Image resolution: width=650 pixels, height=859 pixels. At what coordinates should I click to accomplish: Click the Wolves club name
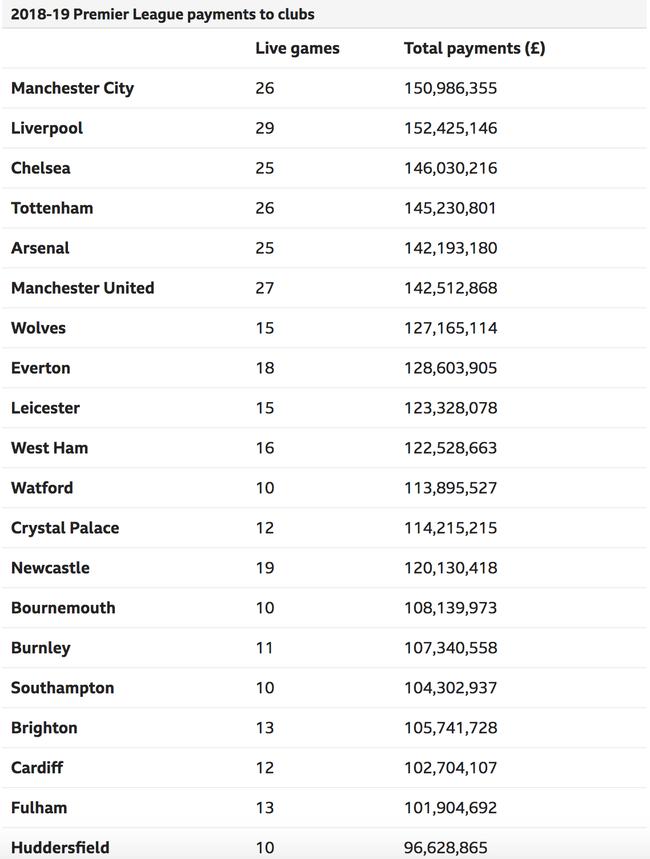[38, 328]
